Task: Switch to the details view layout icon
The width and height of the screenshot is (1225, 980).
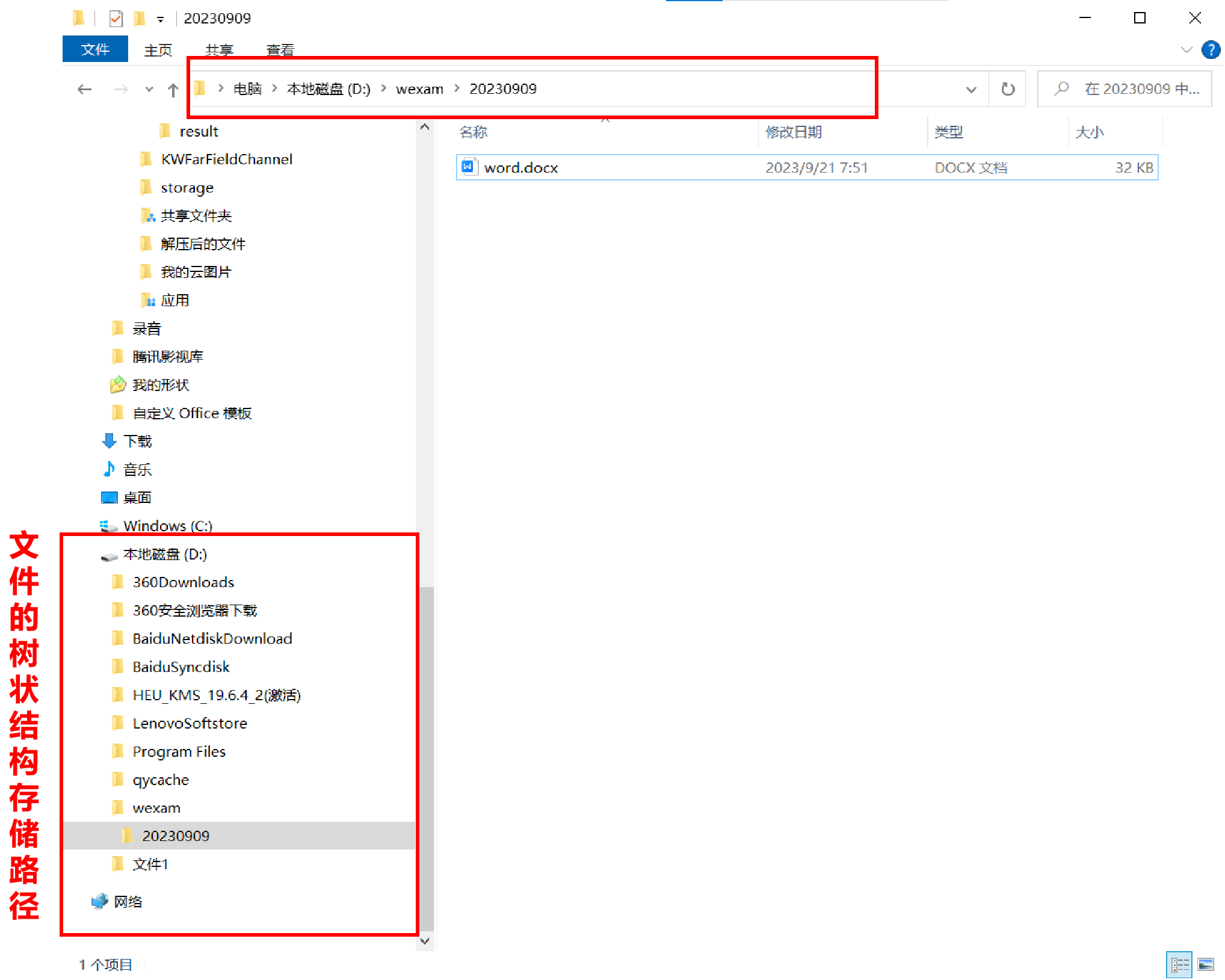Action: click(x=1179, y=964)
